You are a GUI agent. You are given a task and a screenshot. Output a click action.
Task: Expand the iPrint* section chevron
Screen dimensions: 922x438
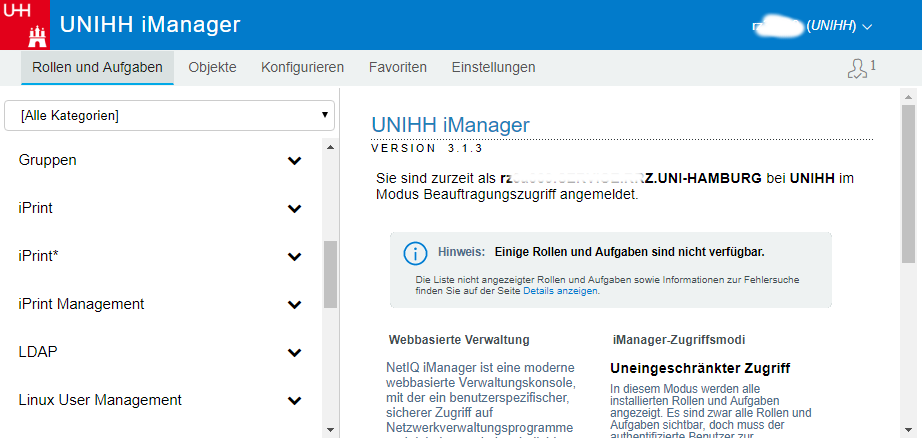tap(295, 257)
